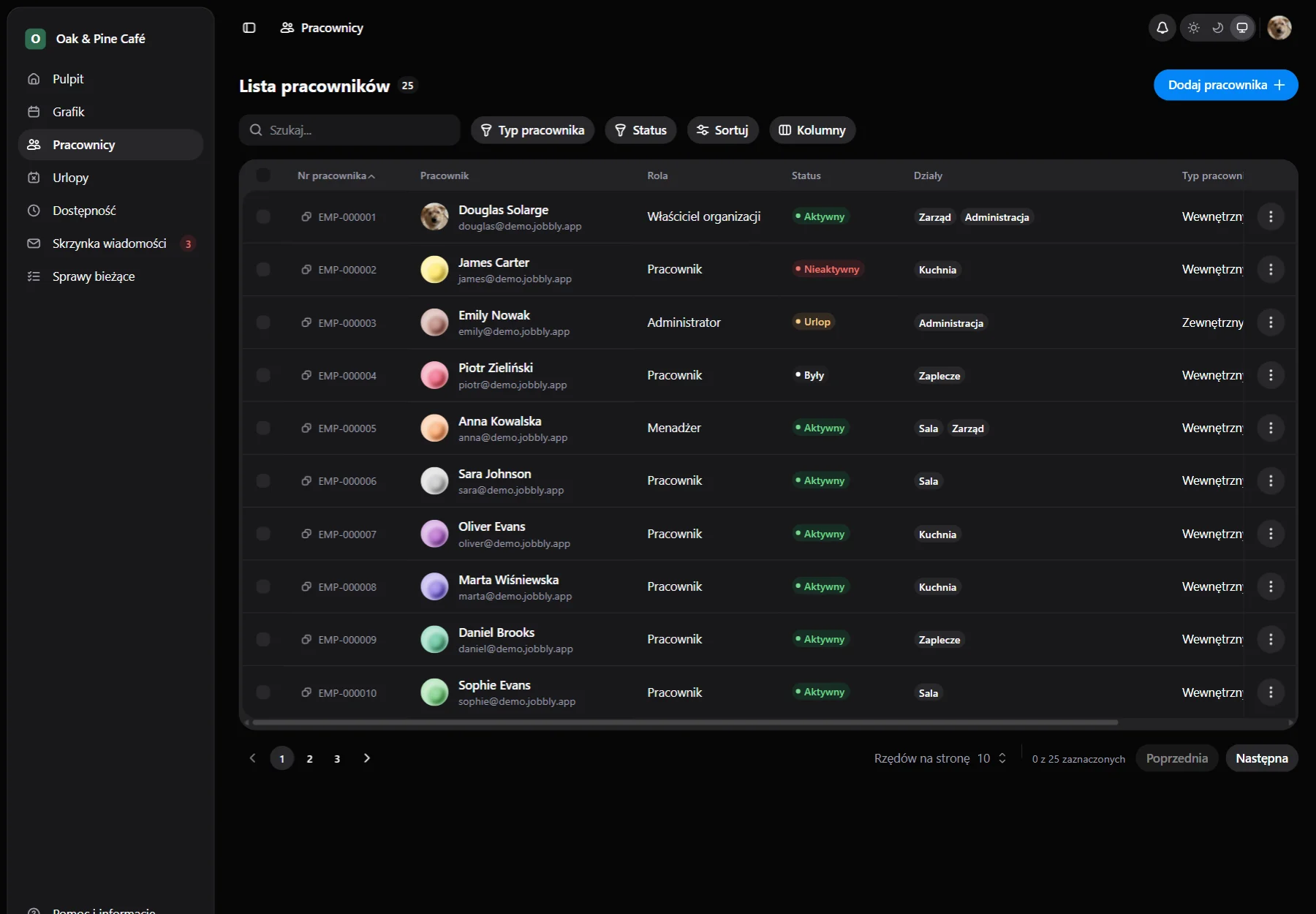Open Sprawy bieżące in the sidebar
The height and width of the screenshot is (914, 1316).
110,276
